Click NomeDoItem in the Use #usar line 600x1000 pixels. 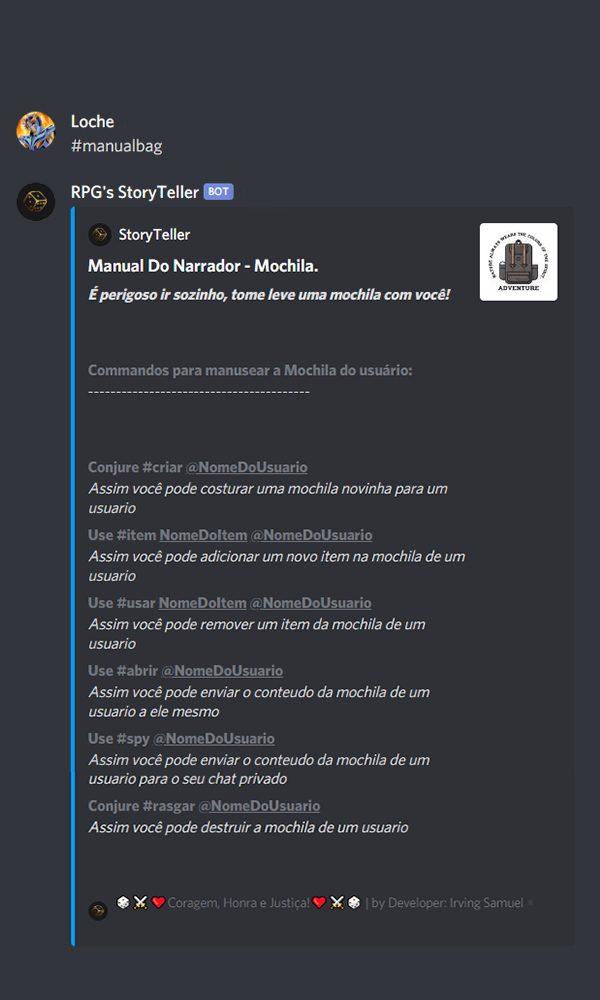pyautogui.click(x=202, y=603)
